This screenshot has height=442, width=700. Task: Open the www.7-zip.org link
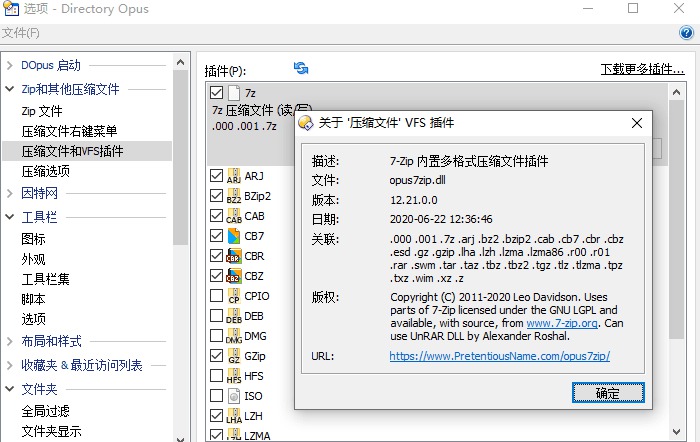pos(562,323)
